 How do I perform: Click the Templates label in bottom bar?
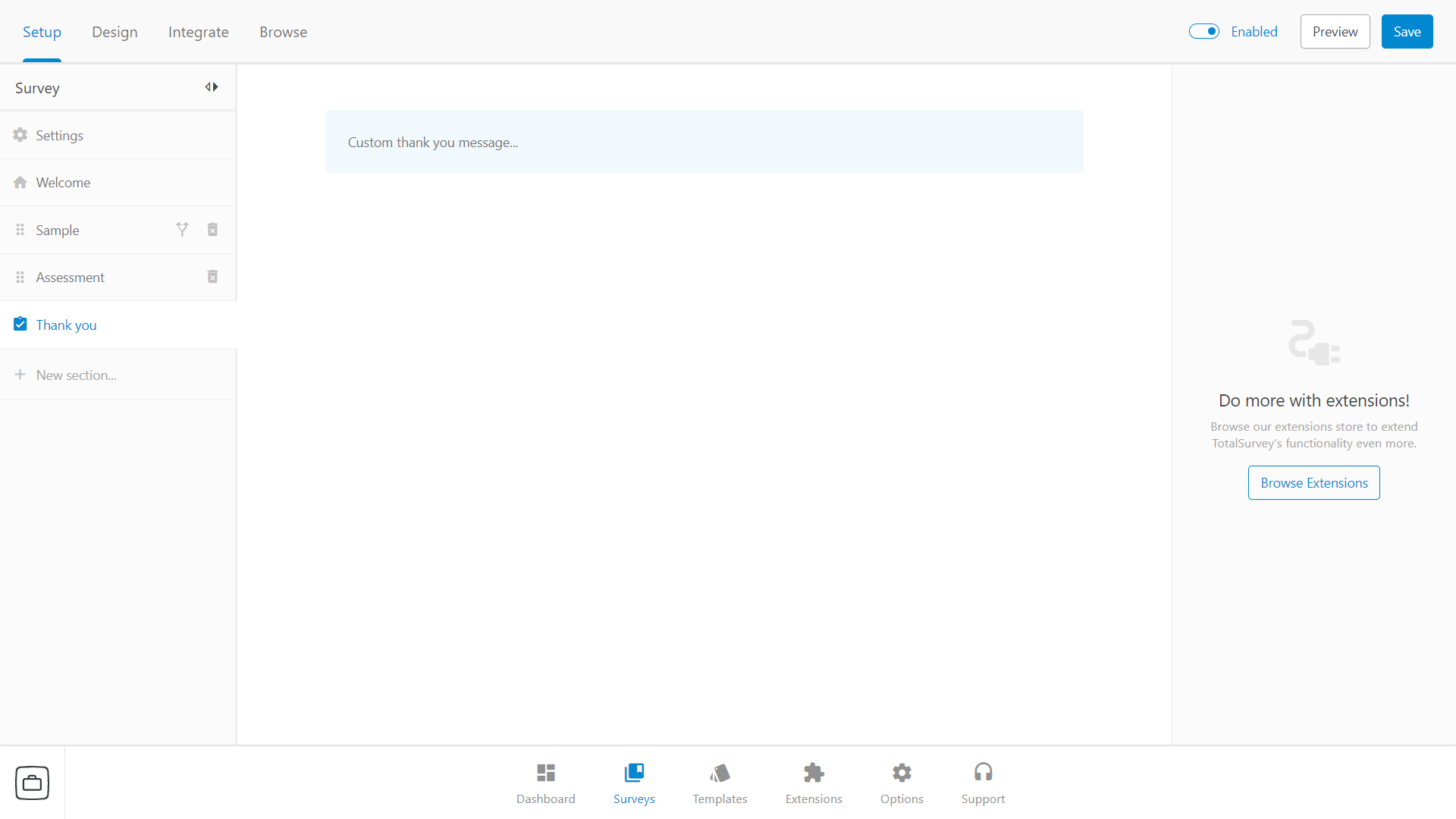tap(720, 799)
